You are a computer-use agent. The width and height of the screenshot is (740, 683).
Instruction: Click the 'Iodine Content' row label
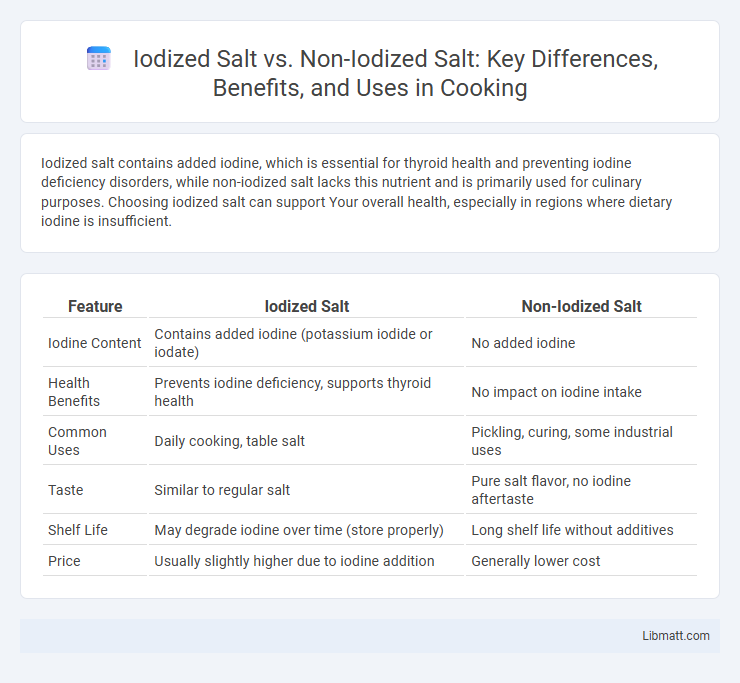point(94,343)
